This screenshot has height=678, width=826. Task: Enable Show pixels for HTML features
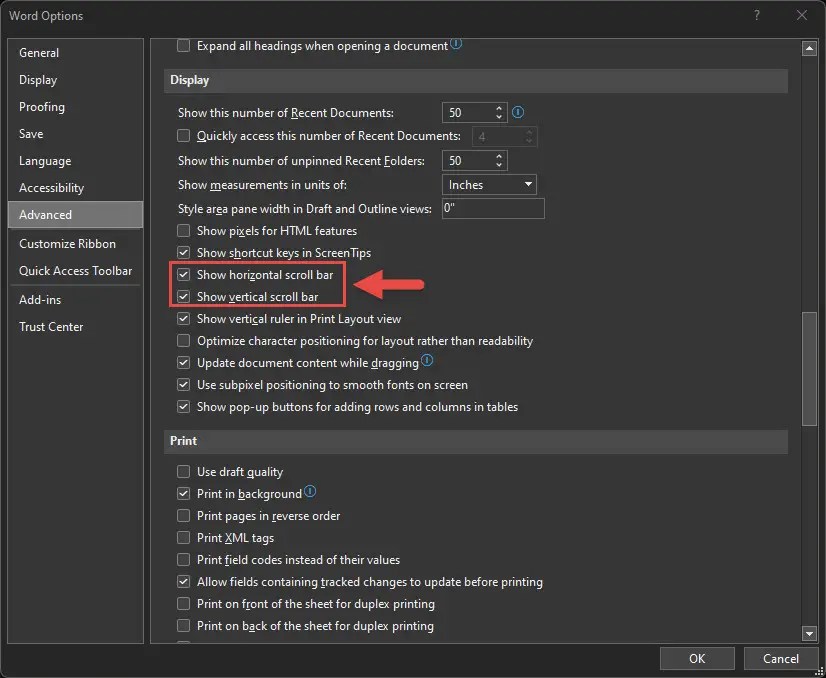(184, 230)
